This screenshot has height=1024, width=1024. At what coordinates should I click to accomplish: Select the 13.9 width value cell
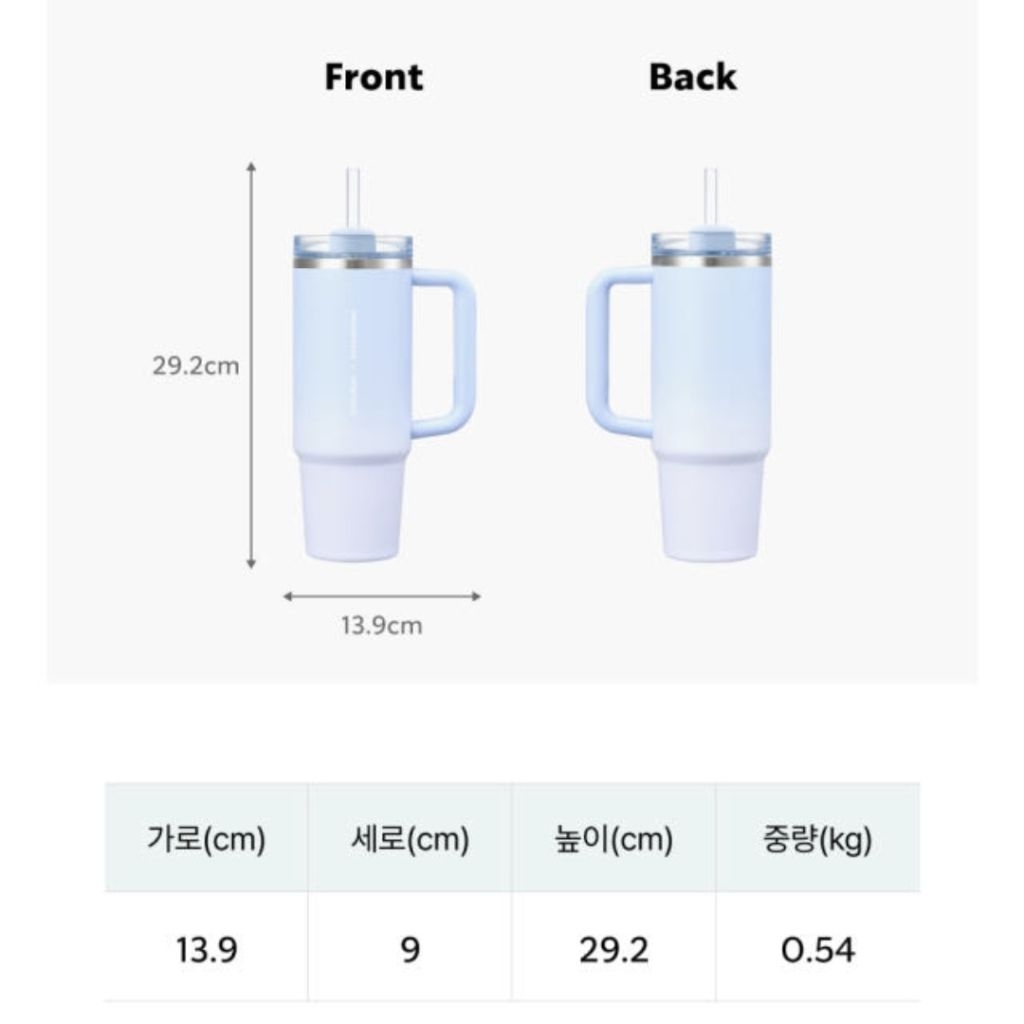(206, 948)
